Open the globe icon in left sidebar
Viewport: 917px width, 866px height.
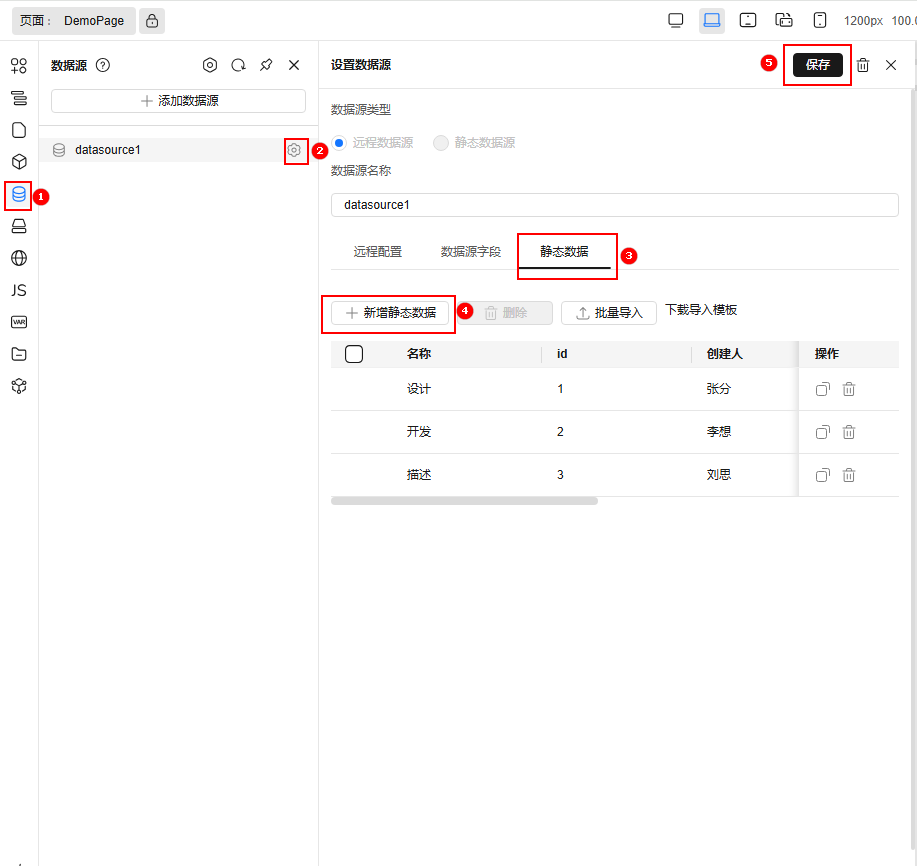point(19,258)
